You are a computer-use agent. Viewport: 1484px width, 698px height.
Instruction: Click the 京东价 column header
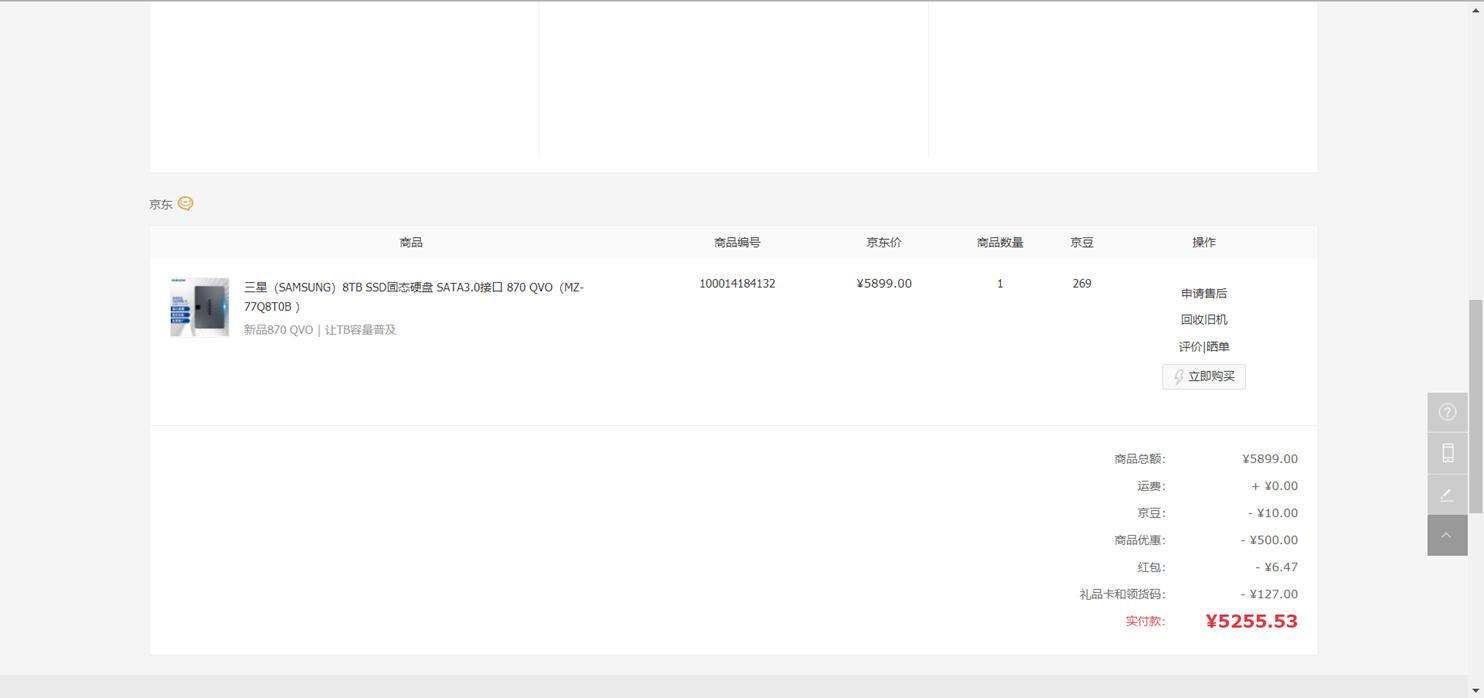(884, 242)
